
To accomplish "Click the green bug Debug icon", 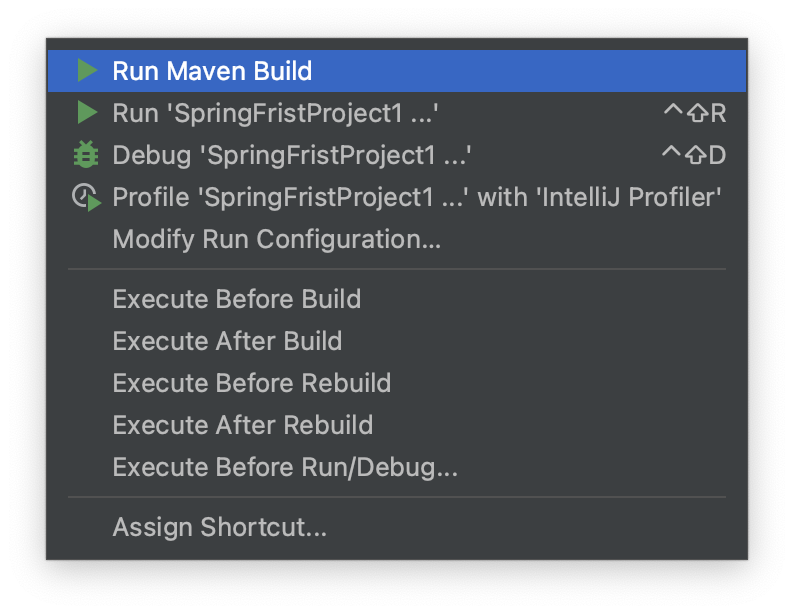I will pyautogui.click(x=86, y=154).
